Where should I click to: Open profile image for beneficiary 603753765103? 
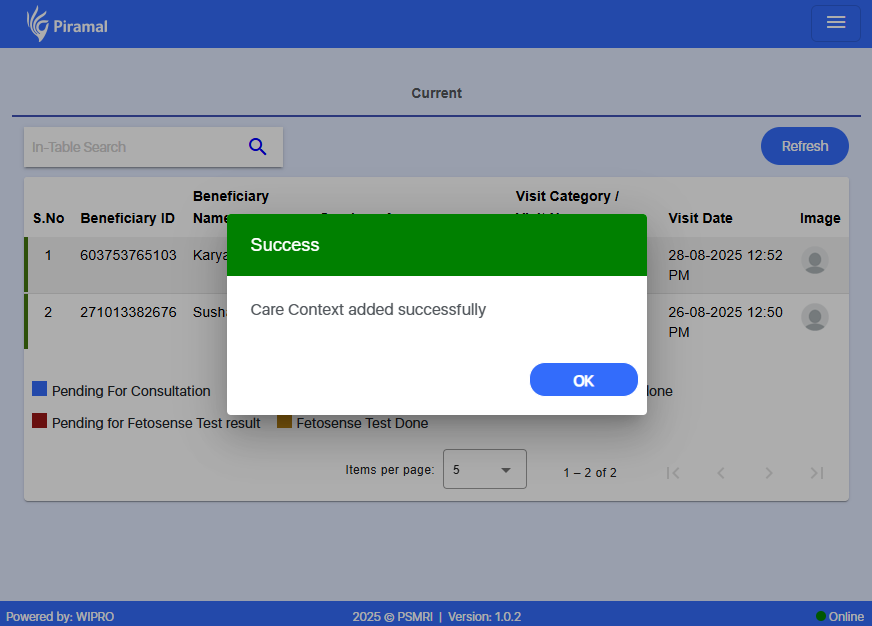click(x=815, y=261)
